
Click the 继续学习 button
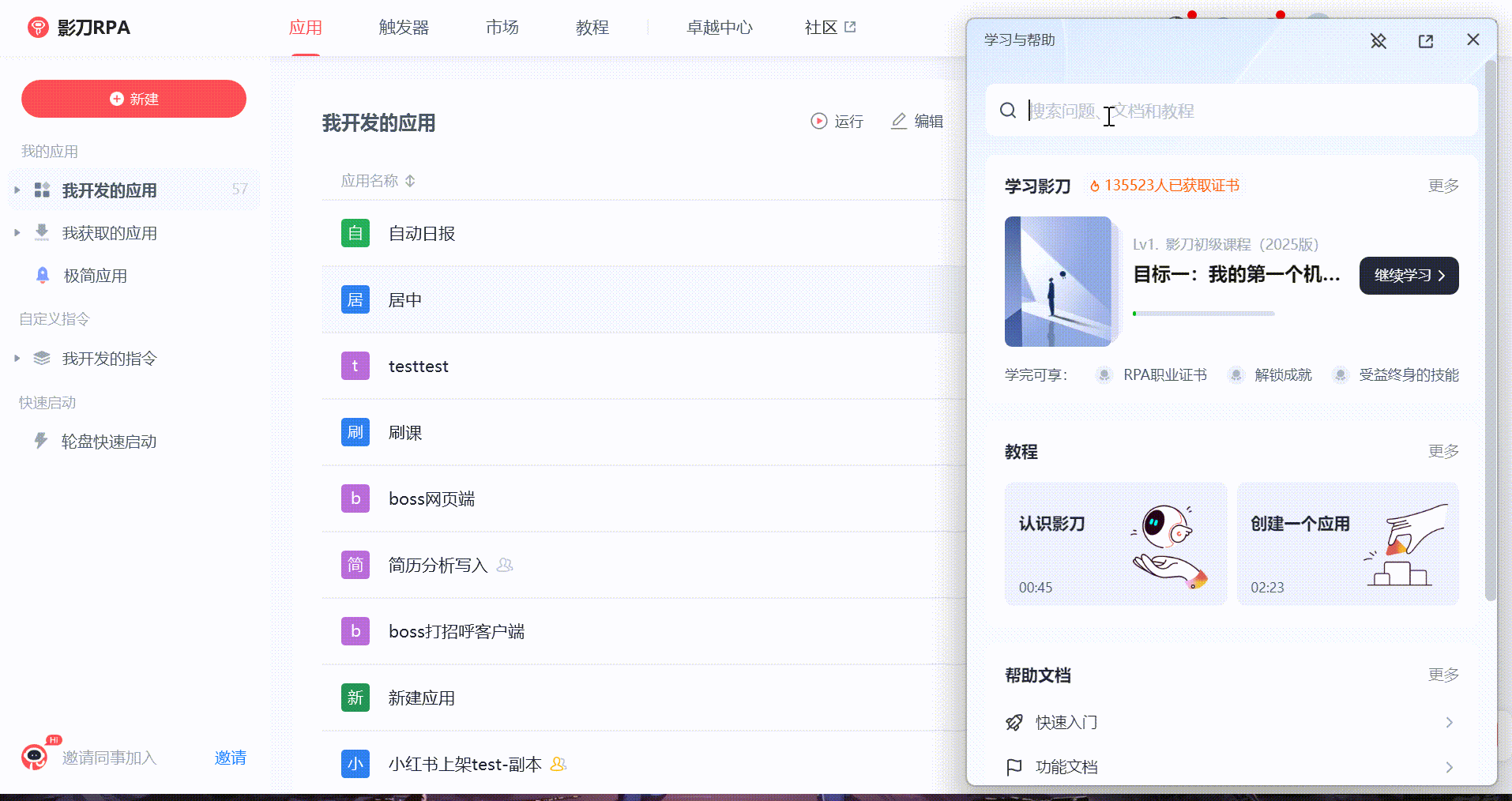(x=1409, y=276)
